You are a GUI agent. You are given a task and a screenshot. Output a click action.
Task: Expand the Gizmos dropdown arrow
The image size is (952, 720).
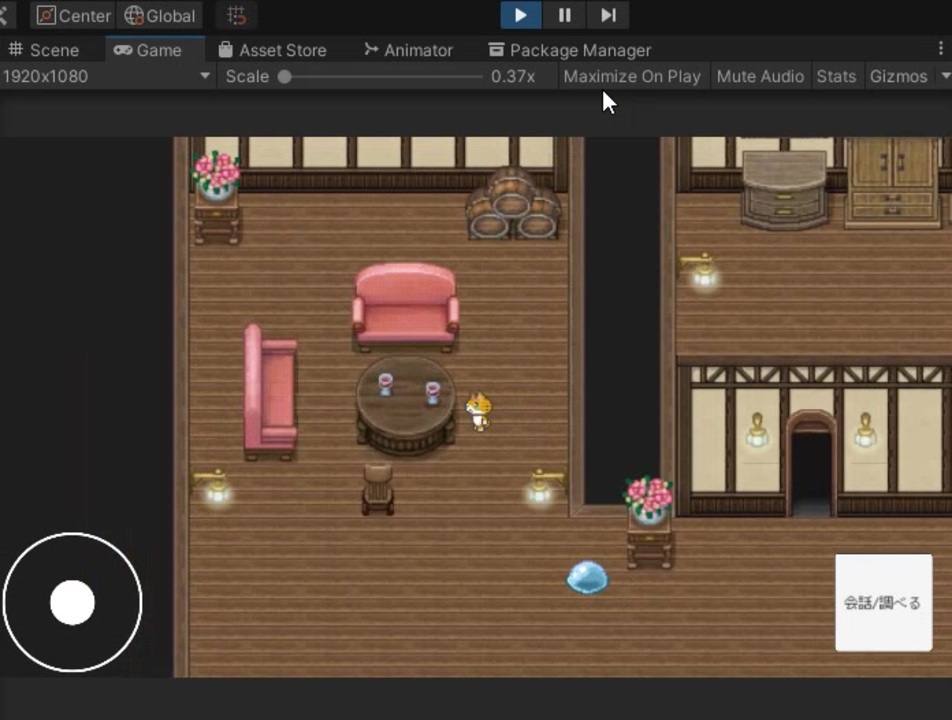point(945,76)
